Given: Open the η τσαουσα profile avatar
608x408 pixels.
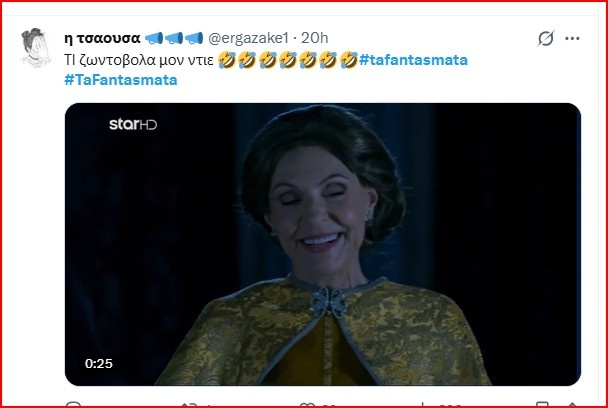Looking at the screenshot, I should (36, 47).
